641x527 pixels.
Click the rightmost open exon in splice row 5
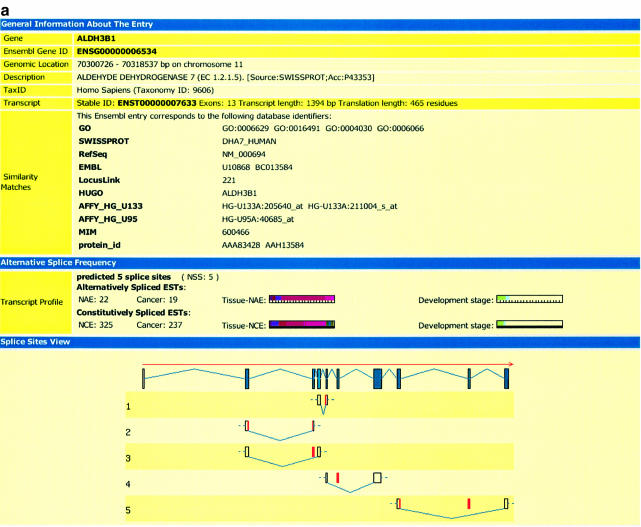click(x=506, y=504)
